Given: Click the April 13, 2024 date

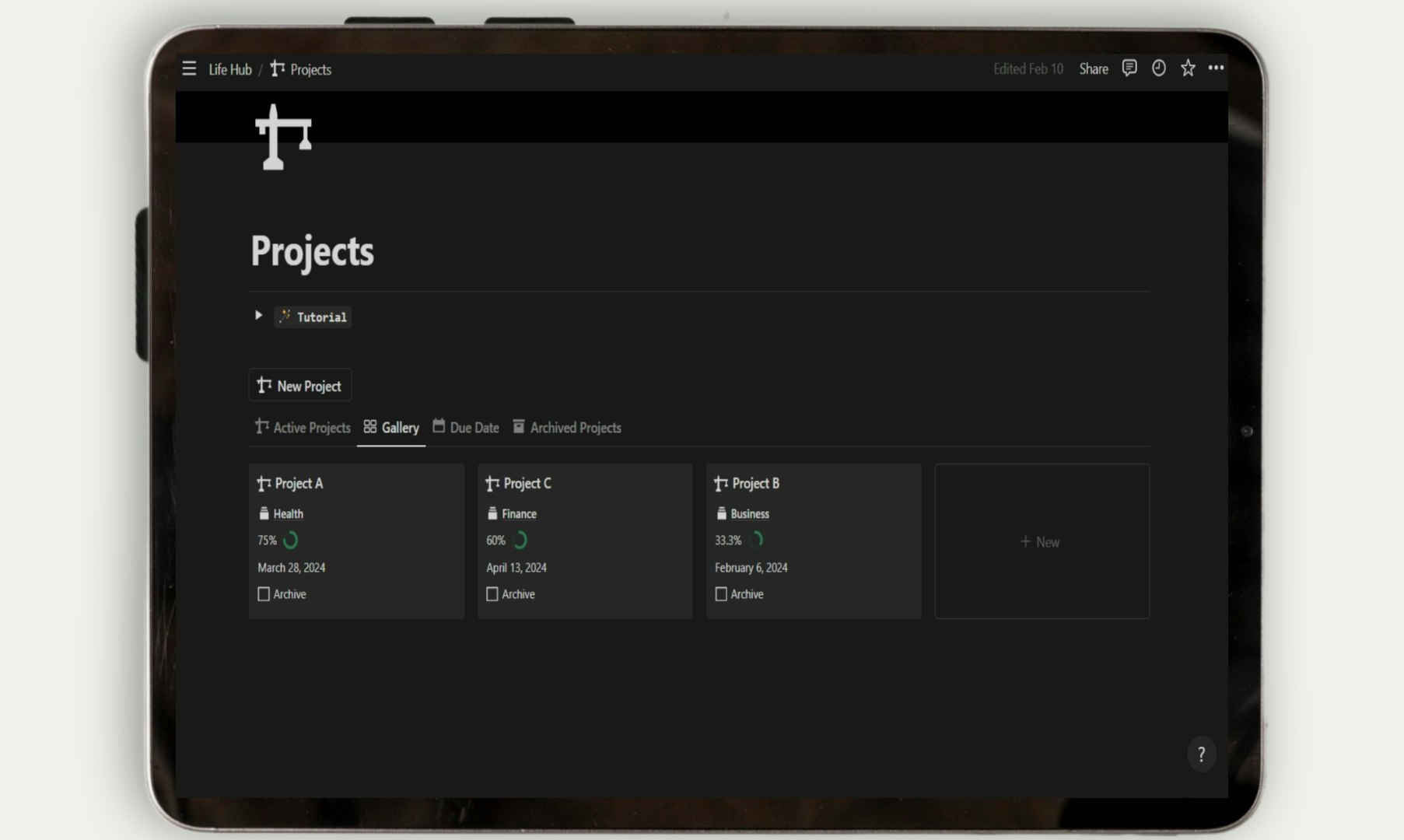Looking at the screenshot, I should tap(516, 568).
